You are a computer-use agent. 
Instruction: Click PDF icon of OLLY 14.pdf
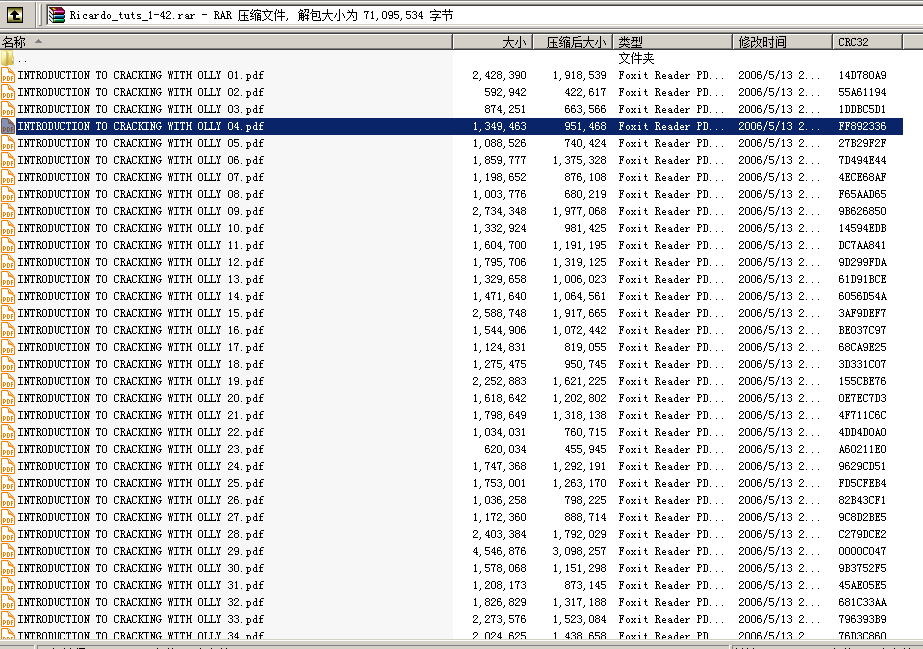point(8,297)
